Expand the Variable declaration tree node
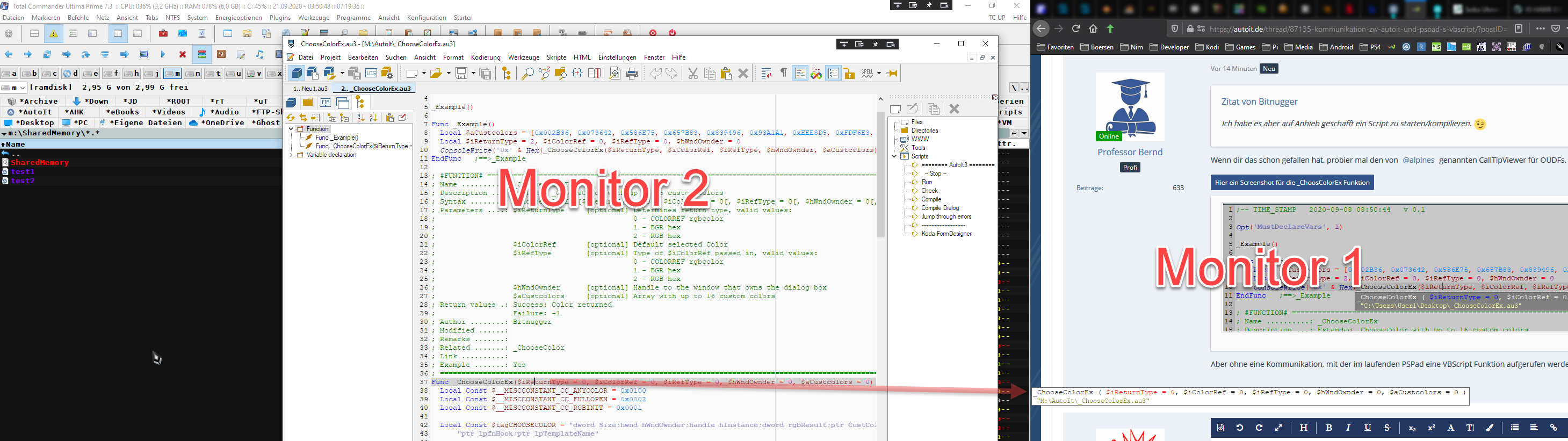1568x441 pixels. pos(291,155)
